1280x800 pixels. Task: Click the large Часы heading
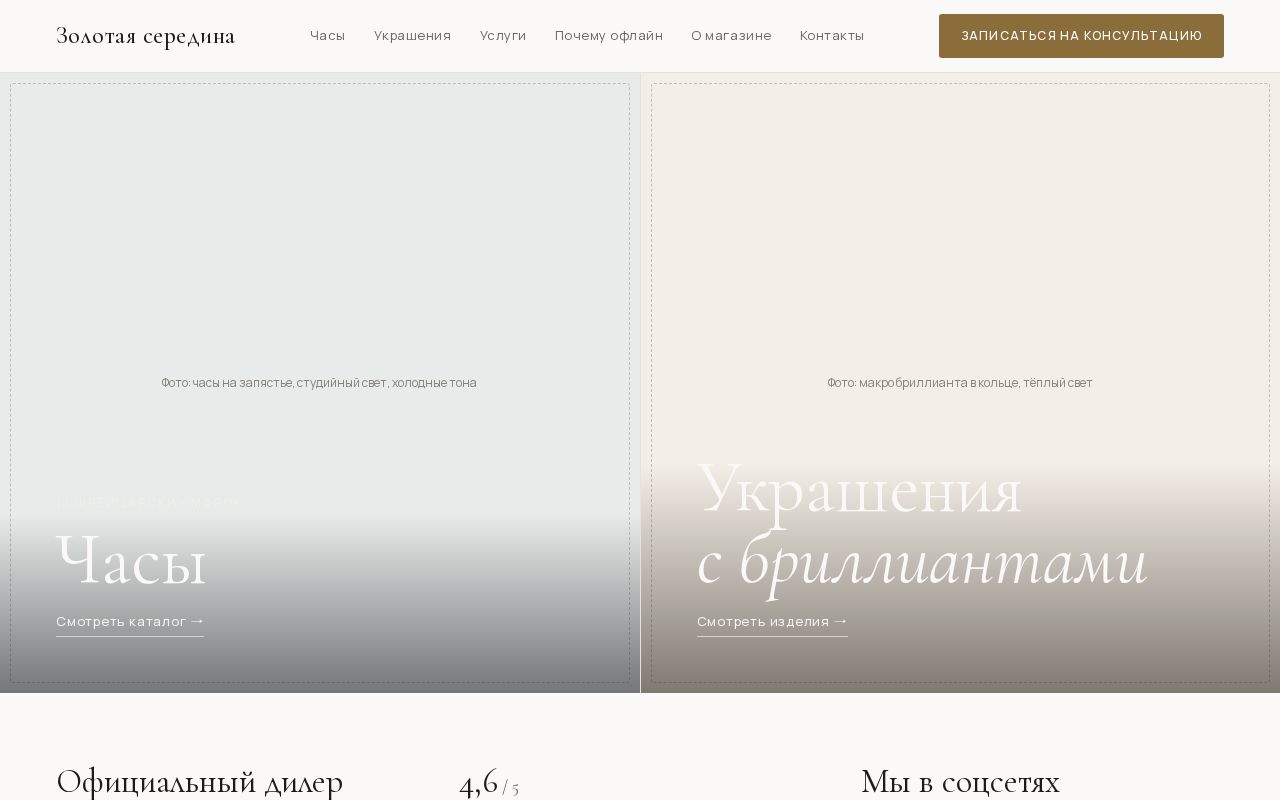coord(131,561)
